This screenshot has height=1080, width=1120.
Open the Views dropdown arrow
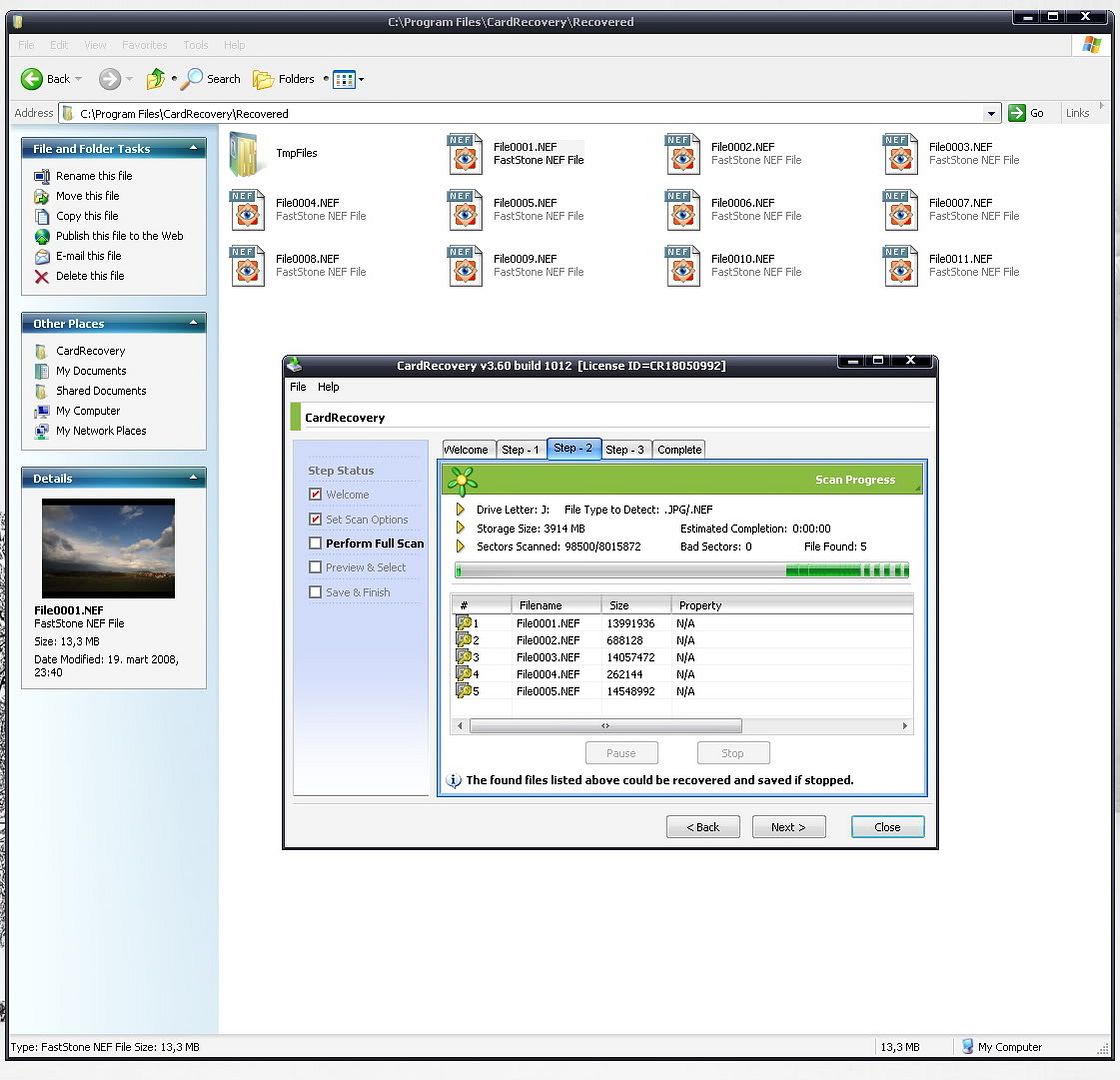(x=361, y=79)
